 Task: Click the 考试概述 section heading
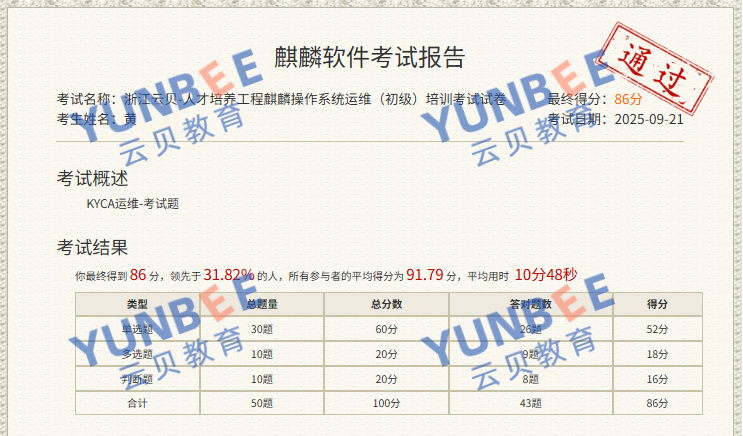[92, 179]
